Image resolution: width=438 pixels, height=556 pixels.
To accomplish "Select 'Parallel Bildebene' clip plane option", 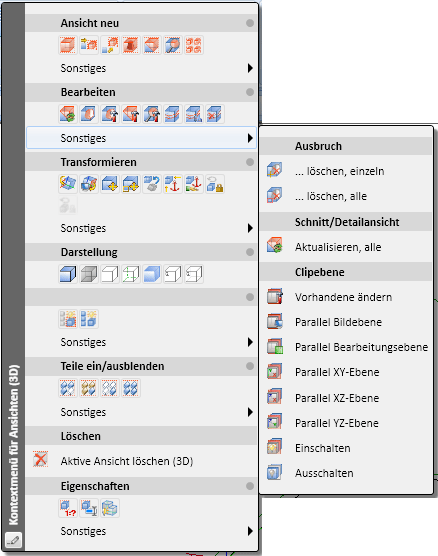I will [x=346, y=322].
